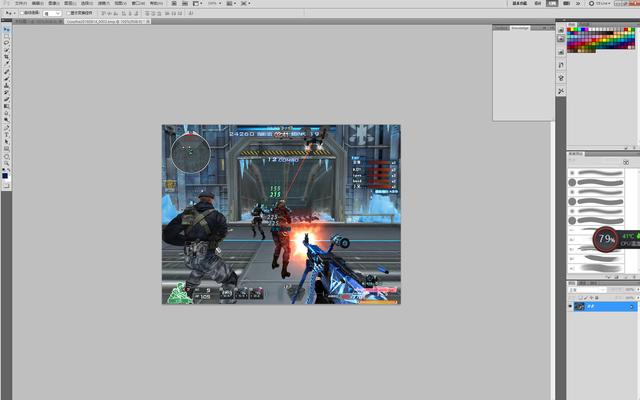Switch to the Design (设计) workspace
This screenshot has height=400, width=640.
(538, 3)
